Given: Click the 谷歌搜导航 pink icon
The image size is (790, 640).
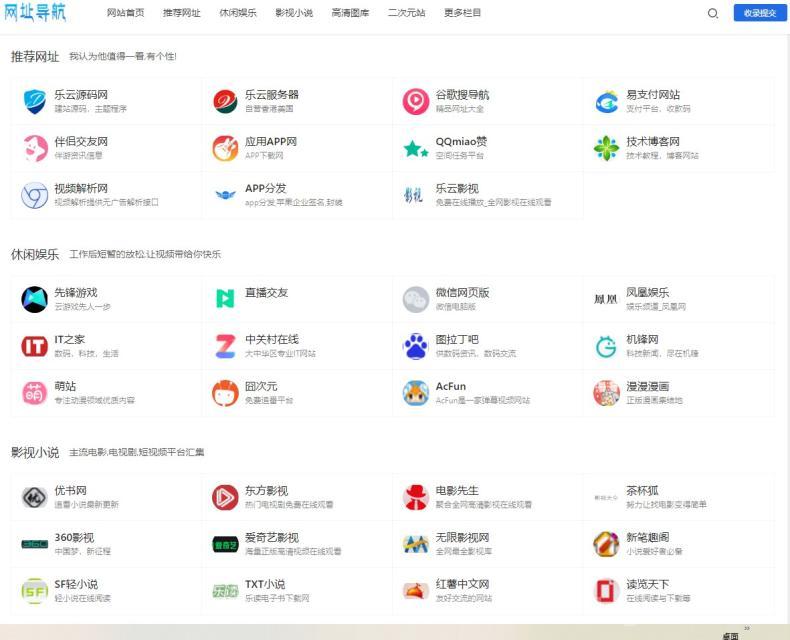Looking at the screenshot, I should click(x=416, y=101).
